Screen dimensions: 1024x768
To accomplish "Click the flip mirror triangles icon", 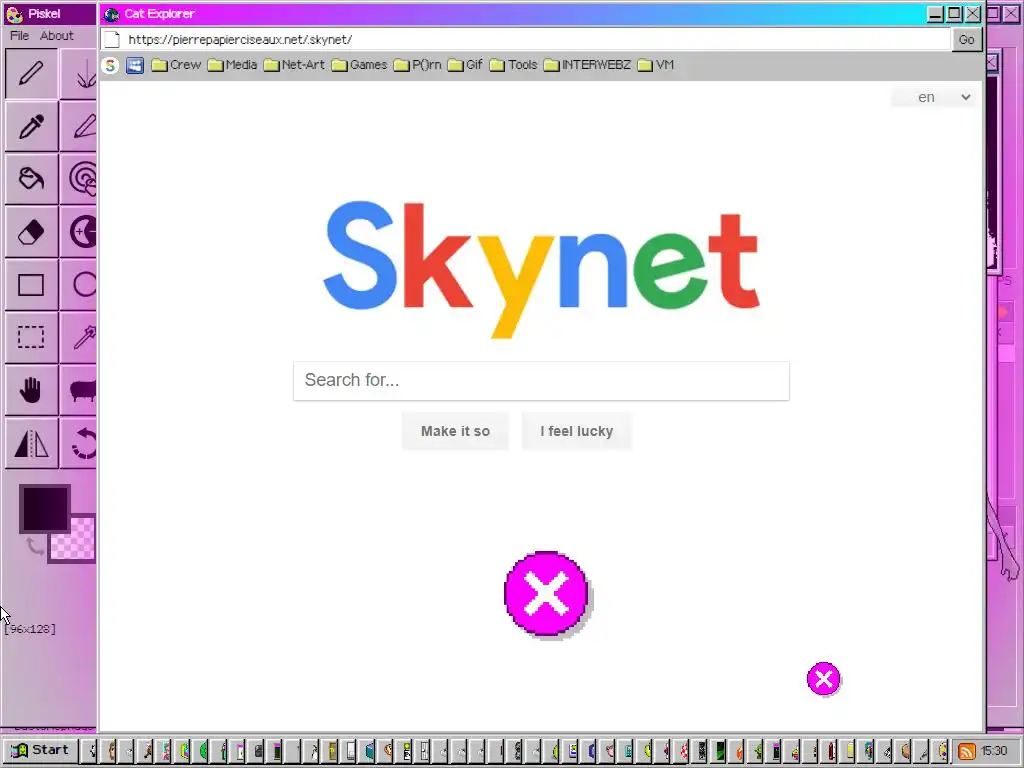I will click(31, 444).
